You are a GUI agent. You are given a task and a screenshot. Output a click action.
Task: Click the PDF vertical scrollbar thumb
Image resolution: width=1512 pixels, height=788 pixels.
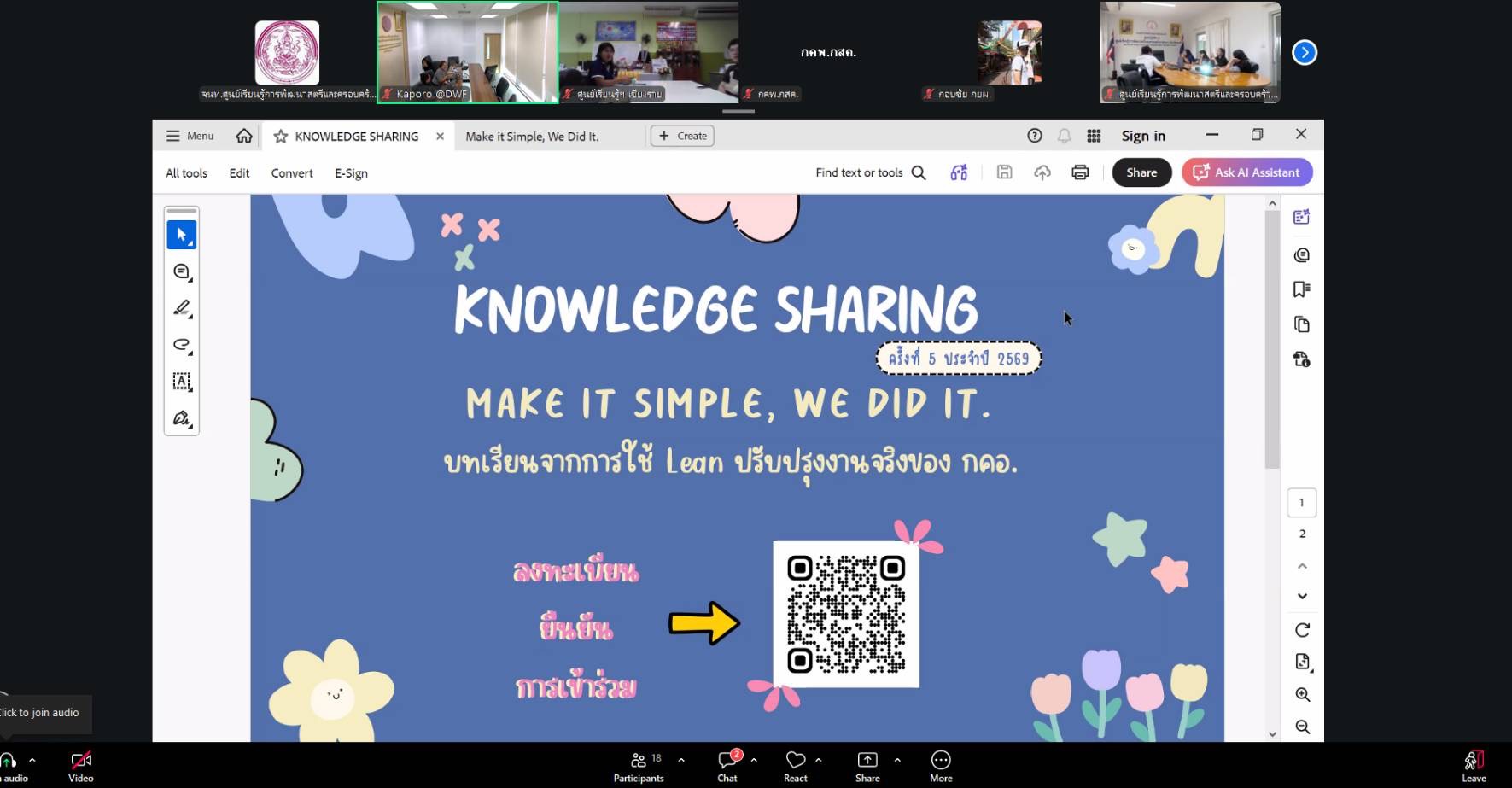(x=1272, y=338)
